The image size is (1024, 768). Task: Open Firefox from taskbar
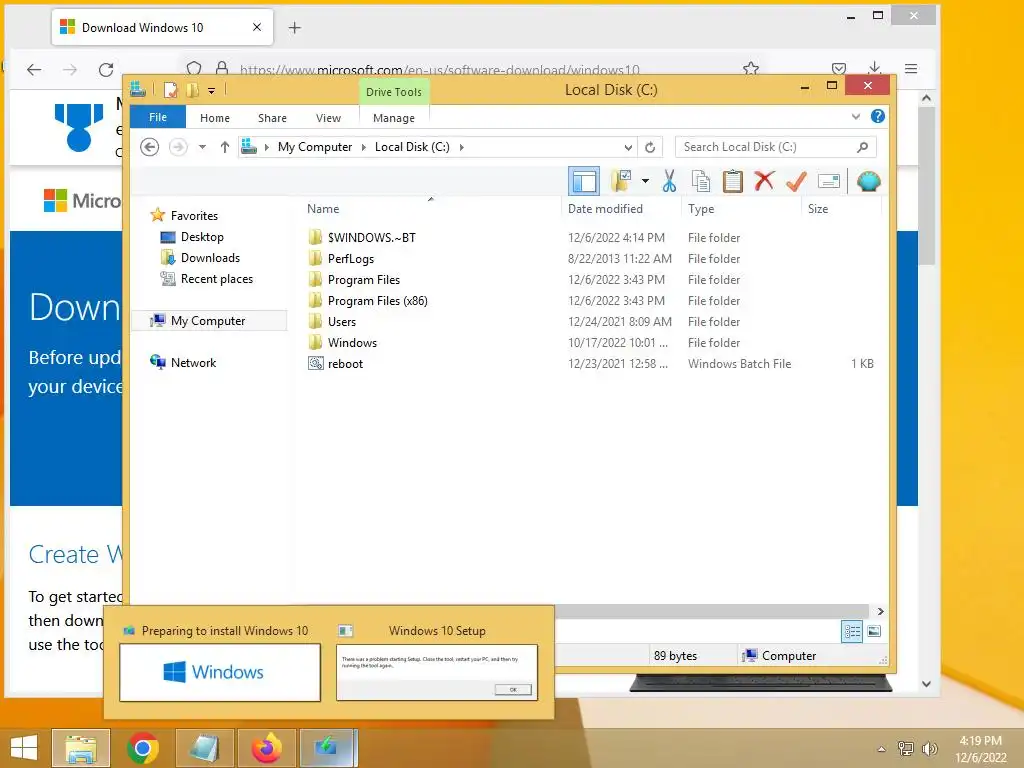coord(266,748)
